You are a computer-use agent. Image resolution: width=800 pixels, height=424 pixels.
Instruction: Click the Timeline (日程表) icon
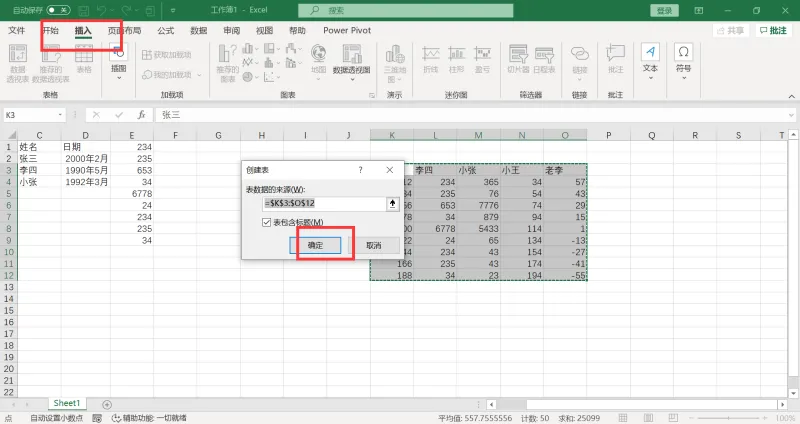tap(544, 59)
